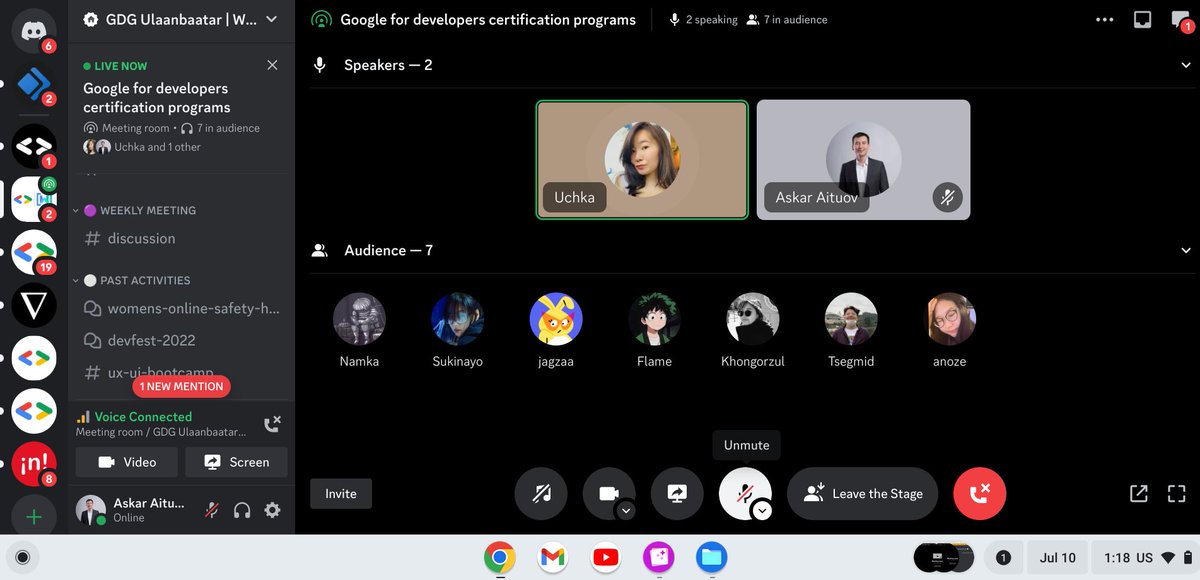Toggle deafen headphones in user panel
1200x580 pixels.
241,510
